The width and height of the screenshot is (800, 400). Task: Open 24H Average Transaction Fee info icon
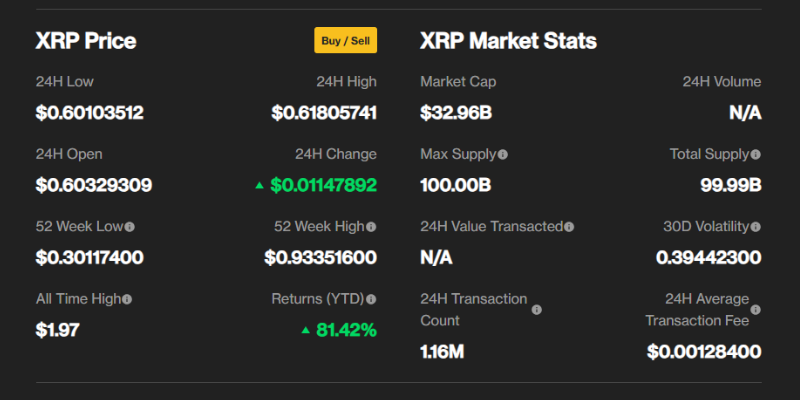click(756, 310)
